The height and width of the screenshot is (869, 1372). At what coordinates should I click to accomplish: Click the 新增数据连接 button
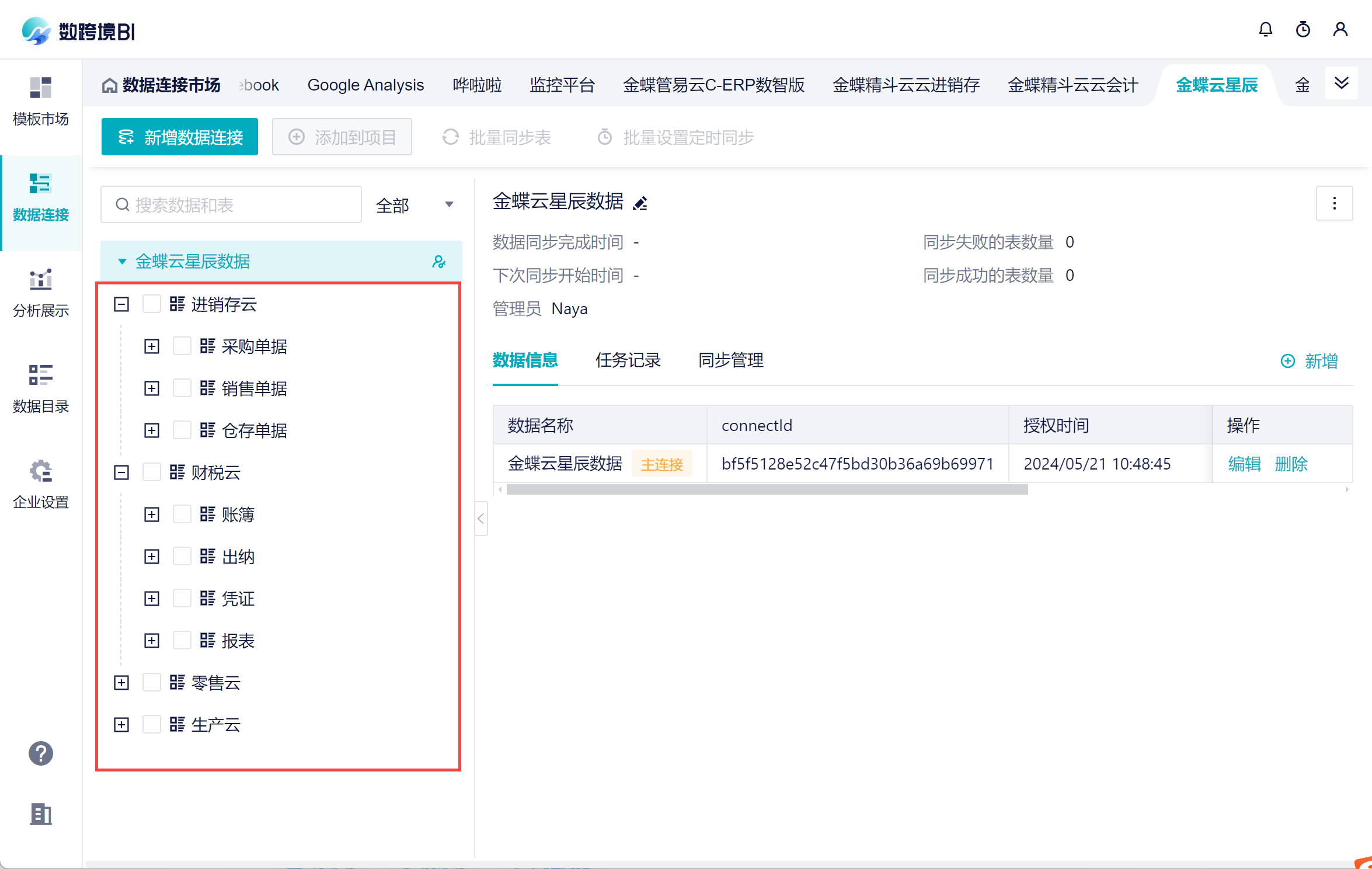click(180, 137)
